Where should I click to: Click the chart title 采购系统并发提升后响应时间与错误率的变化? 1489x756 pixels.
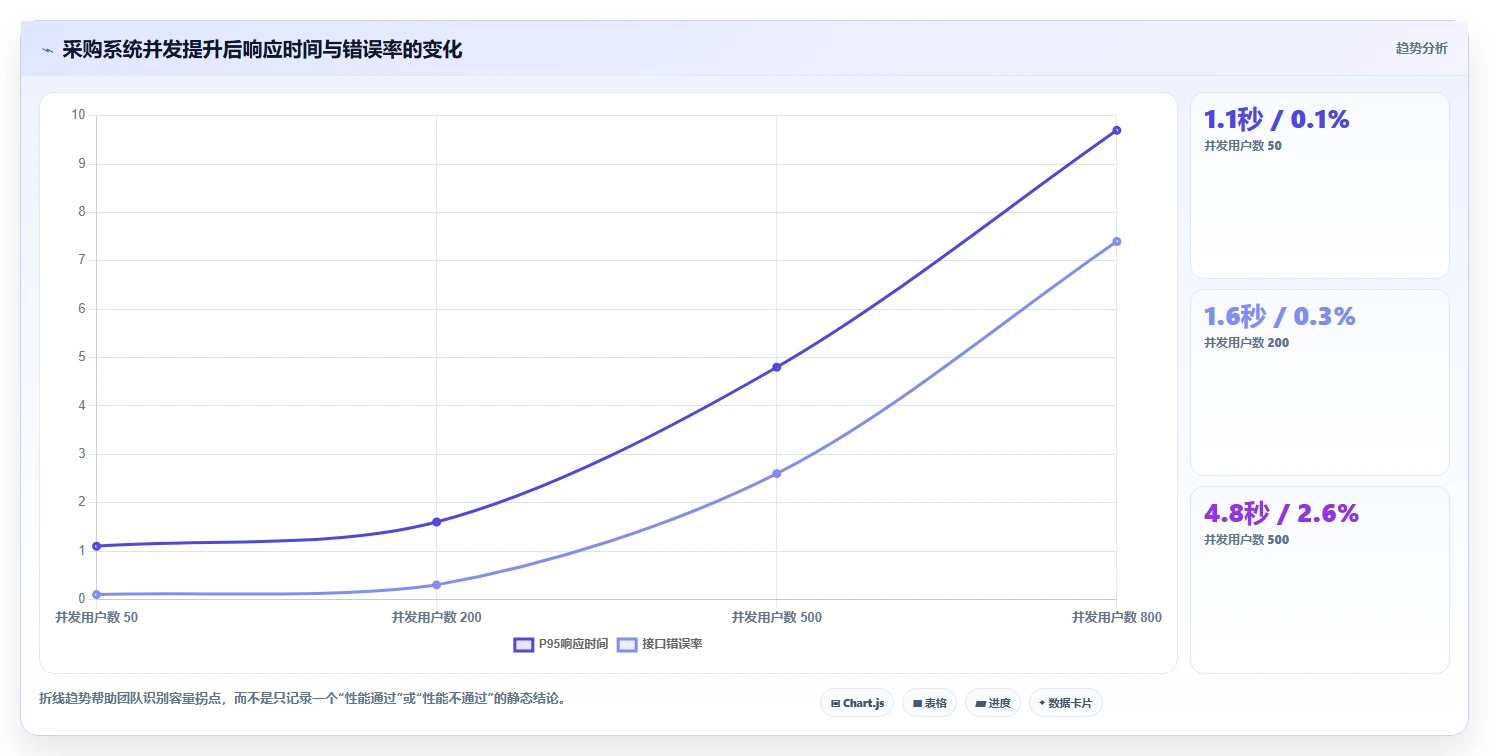[x=262, y=50]
